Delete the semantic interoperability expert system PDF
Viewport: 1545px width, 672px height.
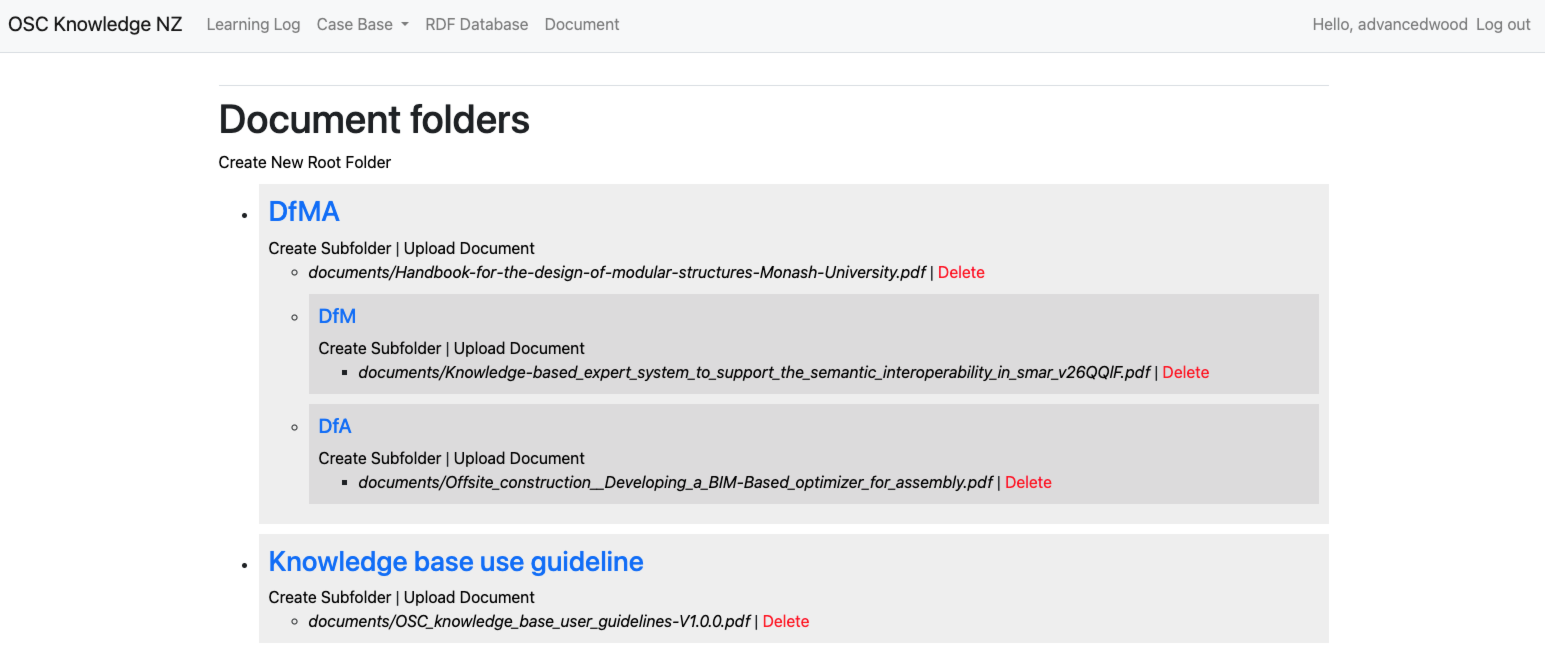(x=1185, y=371)
